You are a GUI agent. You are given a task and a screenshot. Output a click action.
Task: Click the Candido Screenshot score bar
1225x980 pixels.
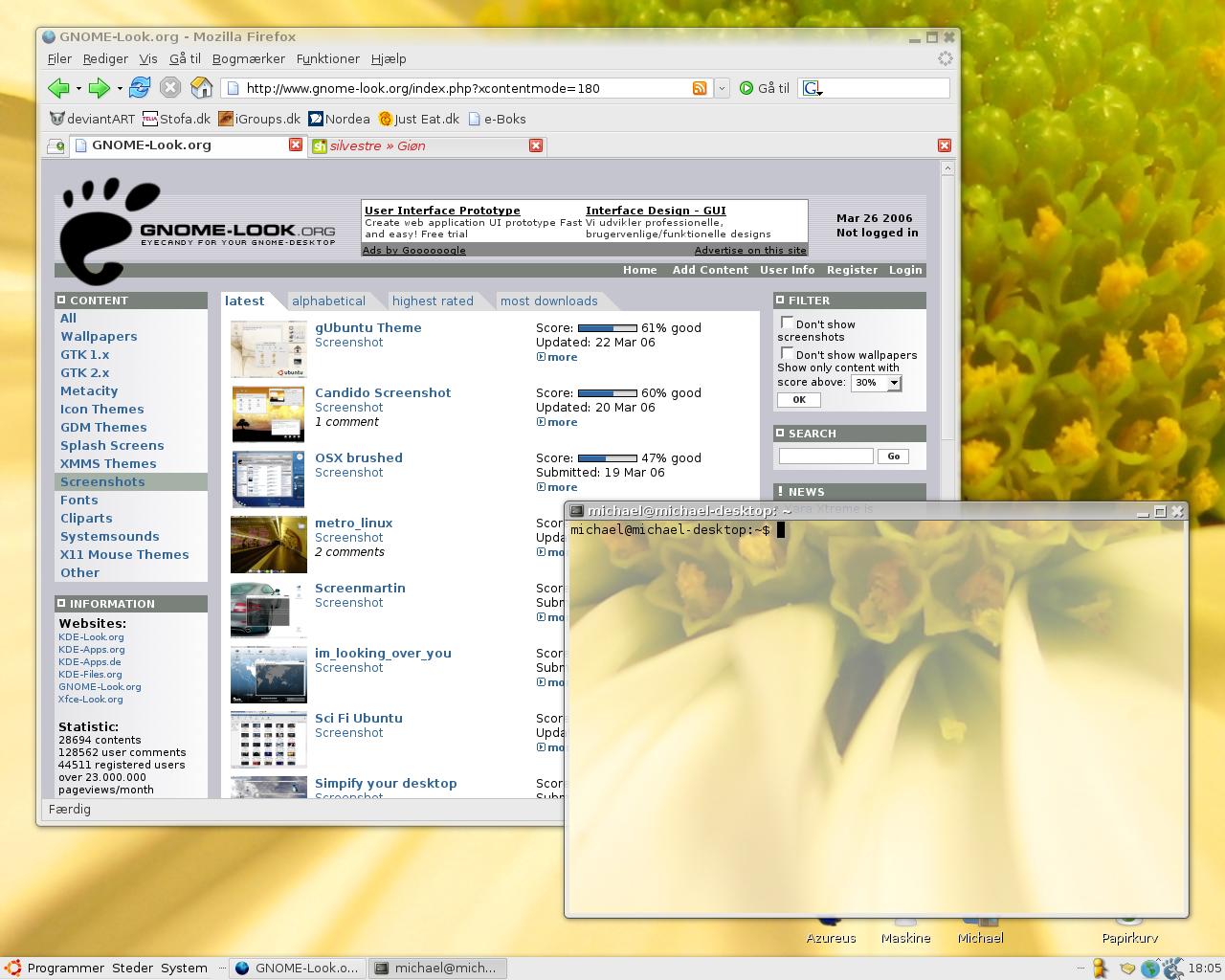pos(608,392)
